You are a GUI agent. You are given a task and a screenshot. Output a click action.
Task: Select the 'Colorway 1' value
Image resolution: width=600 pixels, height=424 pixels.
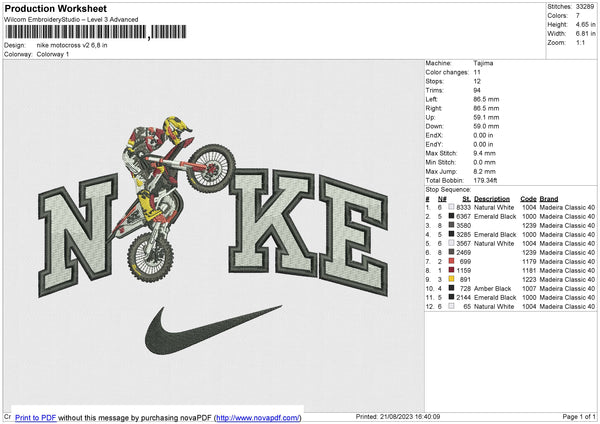53,54
